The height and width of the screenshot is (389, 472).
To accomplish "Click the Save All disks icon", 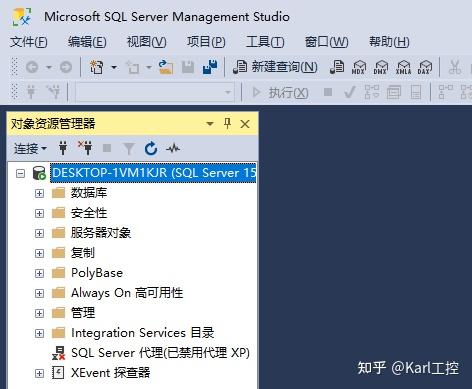I will [210, 67].
